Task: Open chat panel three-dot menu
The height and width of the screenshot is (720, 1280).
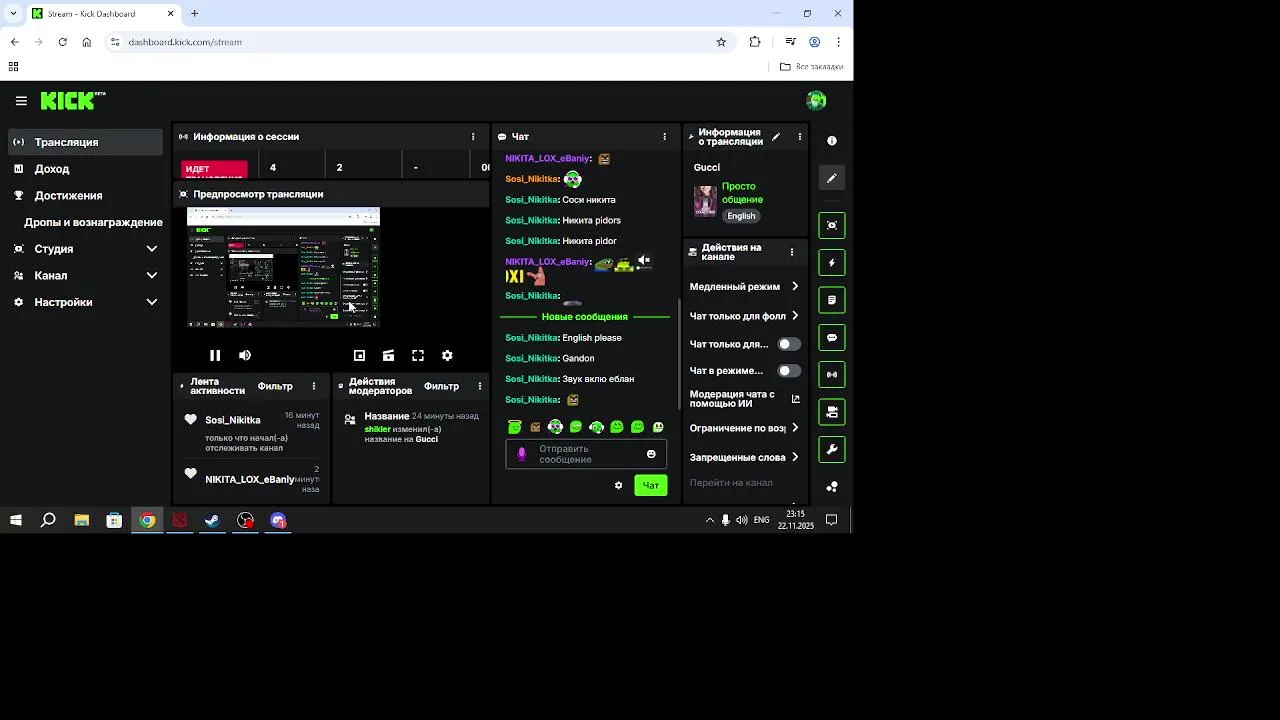Action: coord(665,137)
